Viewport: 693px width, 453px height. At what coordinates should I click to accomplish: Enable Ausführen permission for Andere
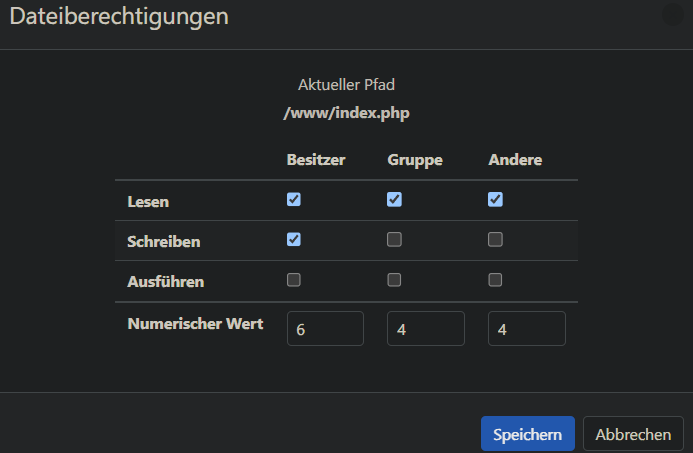point(495,280)
